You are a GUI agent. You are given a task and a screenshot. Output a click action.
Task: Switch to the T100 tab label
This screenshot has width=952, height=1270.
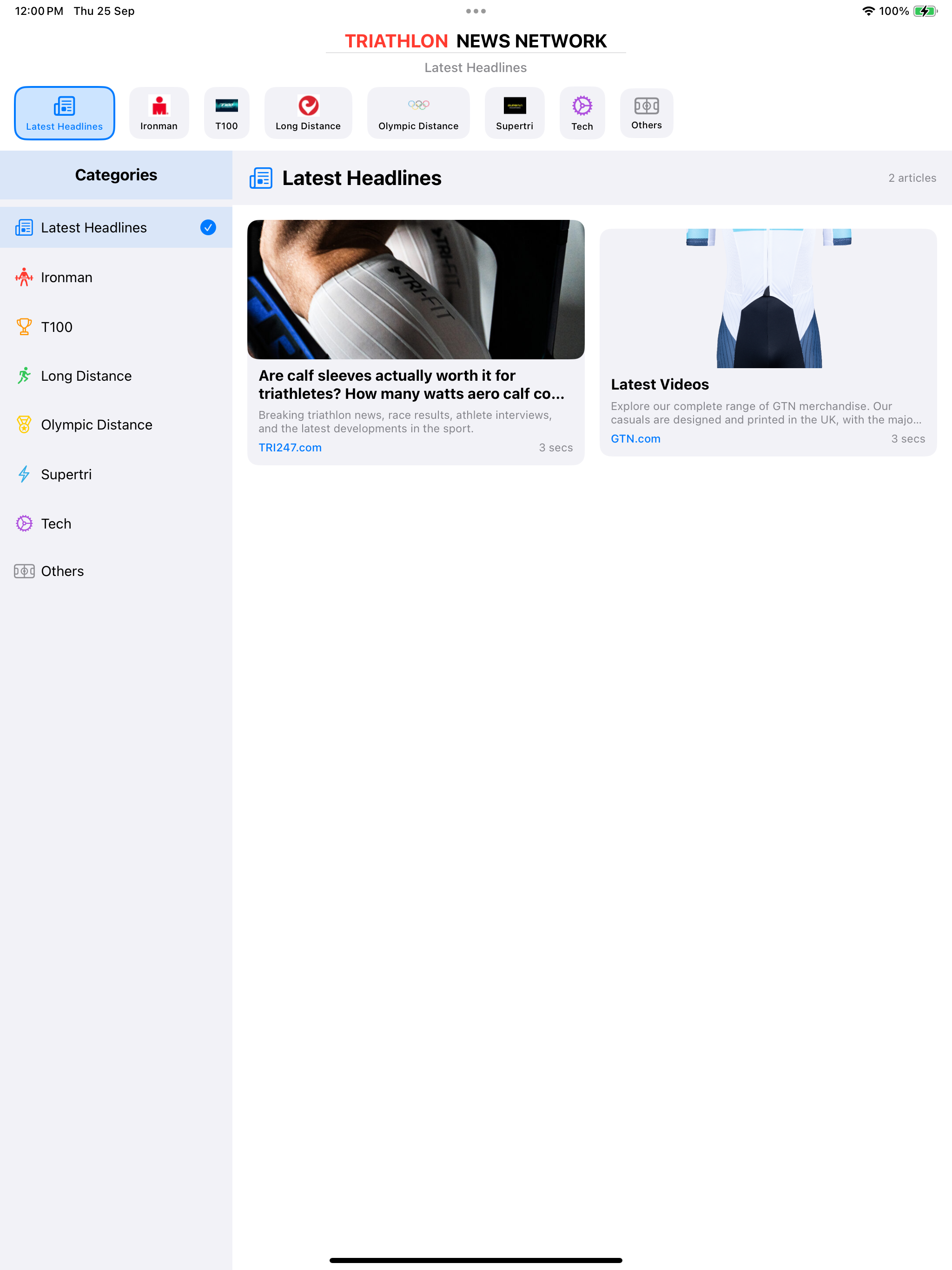coord(227,126)
